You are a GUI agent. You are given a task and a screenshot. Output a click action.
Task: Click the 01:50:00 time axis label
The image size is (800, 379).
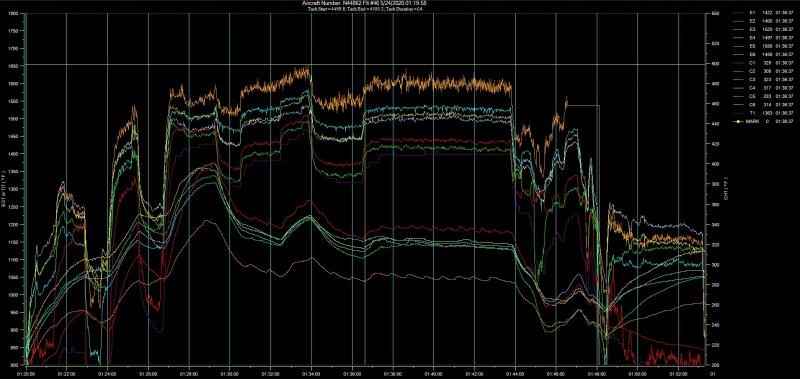tap(637, 374)
